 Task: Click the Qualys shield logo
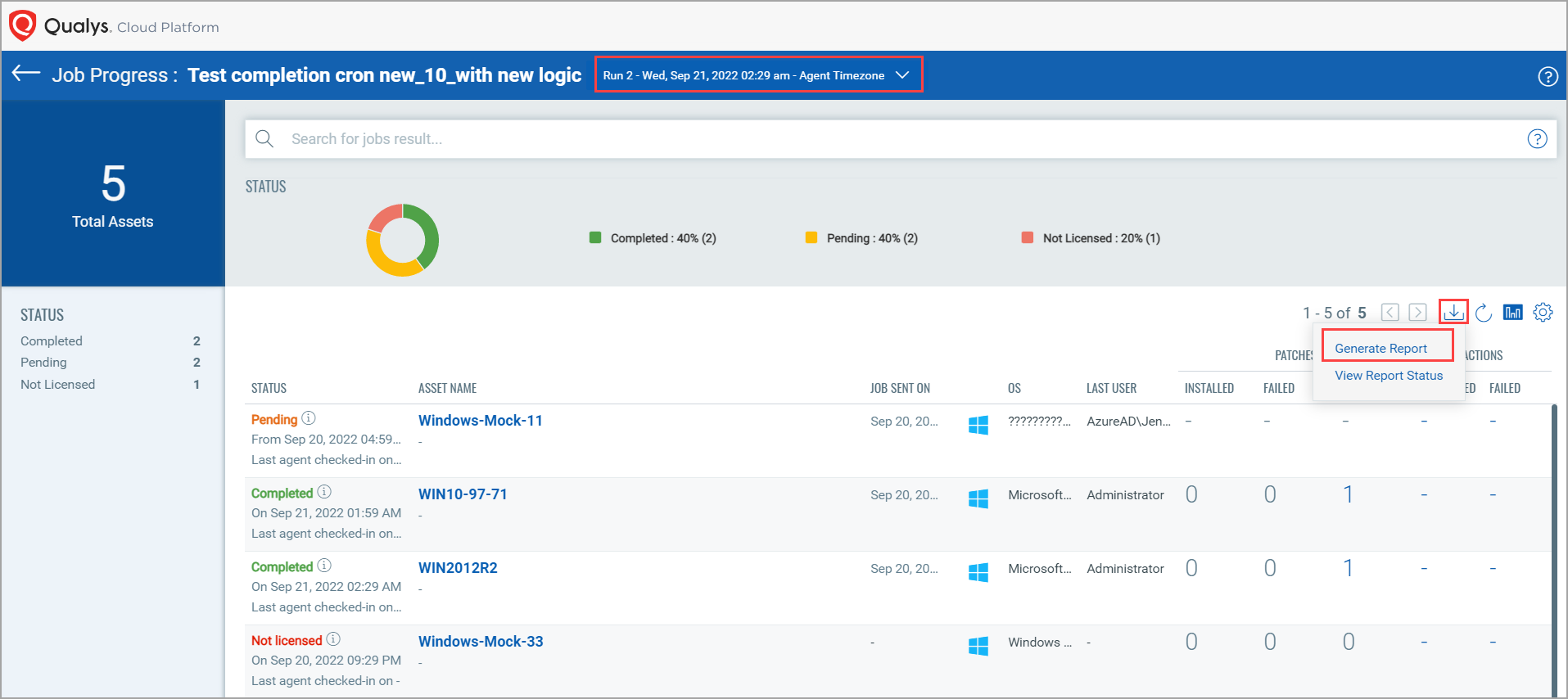pos(22,25)
